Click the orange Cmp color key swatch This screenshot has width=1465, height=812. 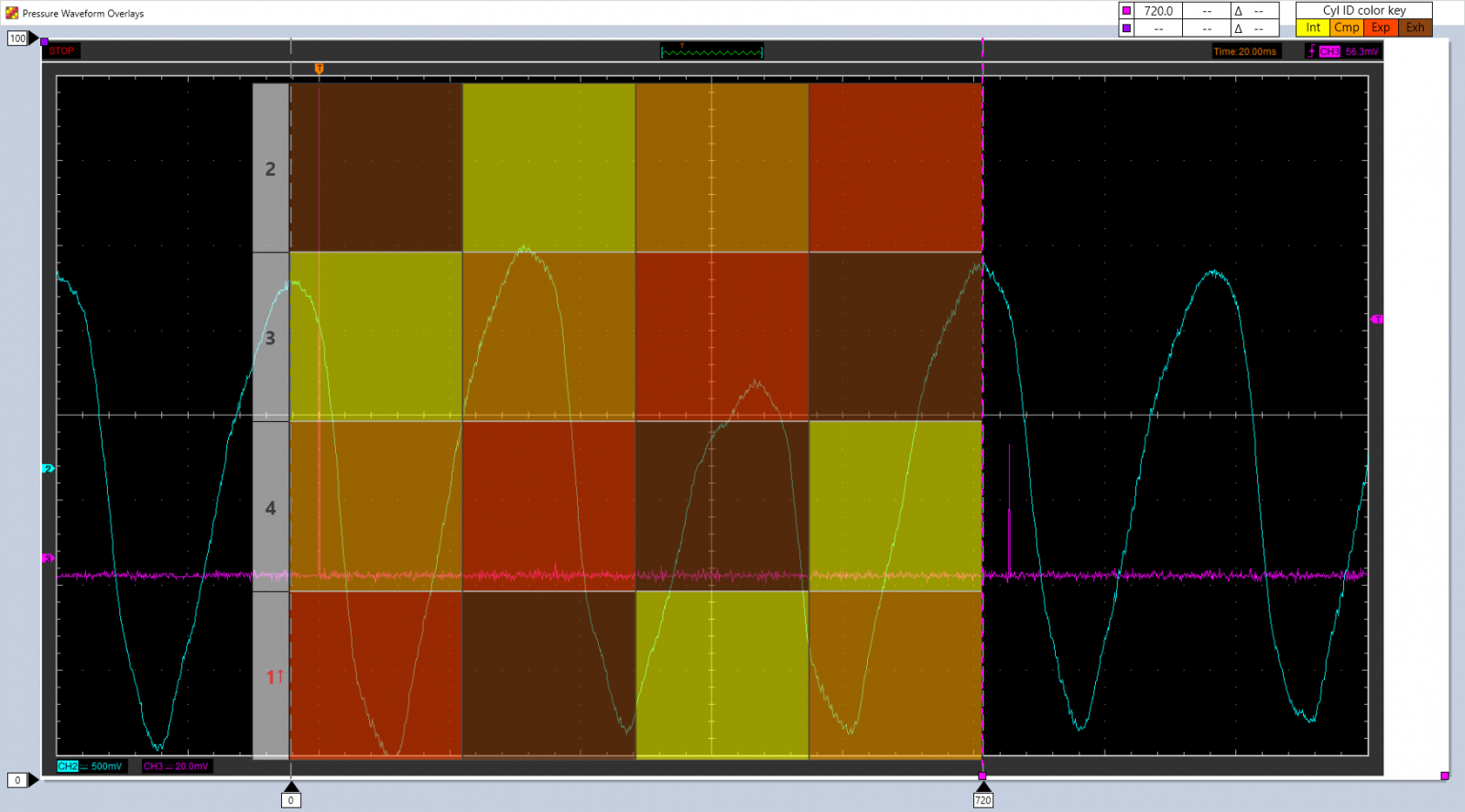tap(1347, 27)
